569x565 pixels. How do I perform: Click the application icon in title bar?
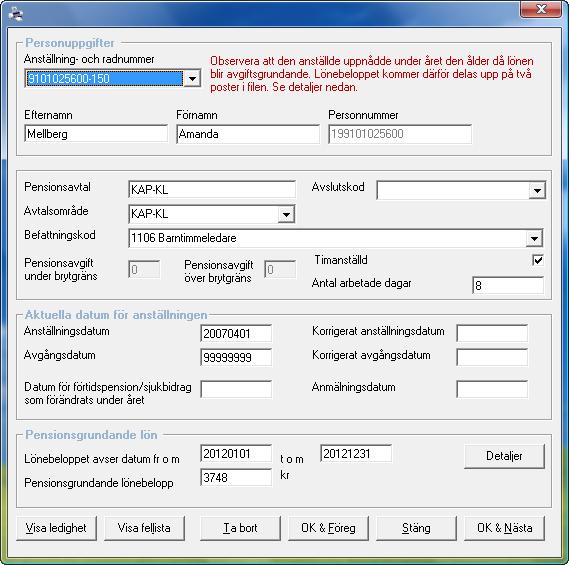16,14
